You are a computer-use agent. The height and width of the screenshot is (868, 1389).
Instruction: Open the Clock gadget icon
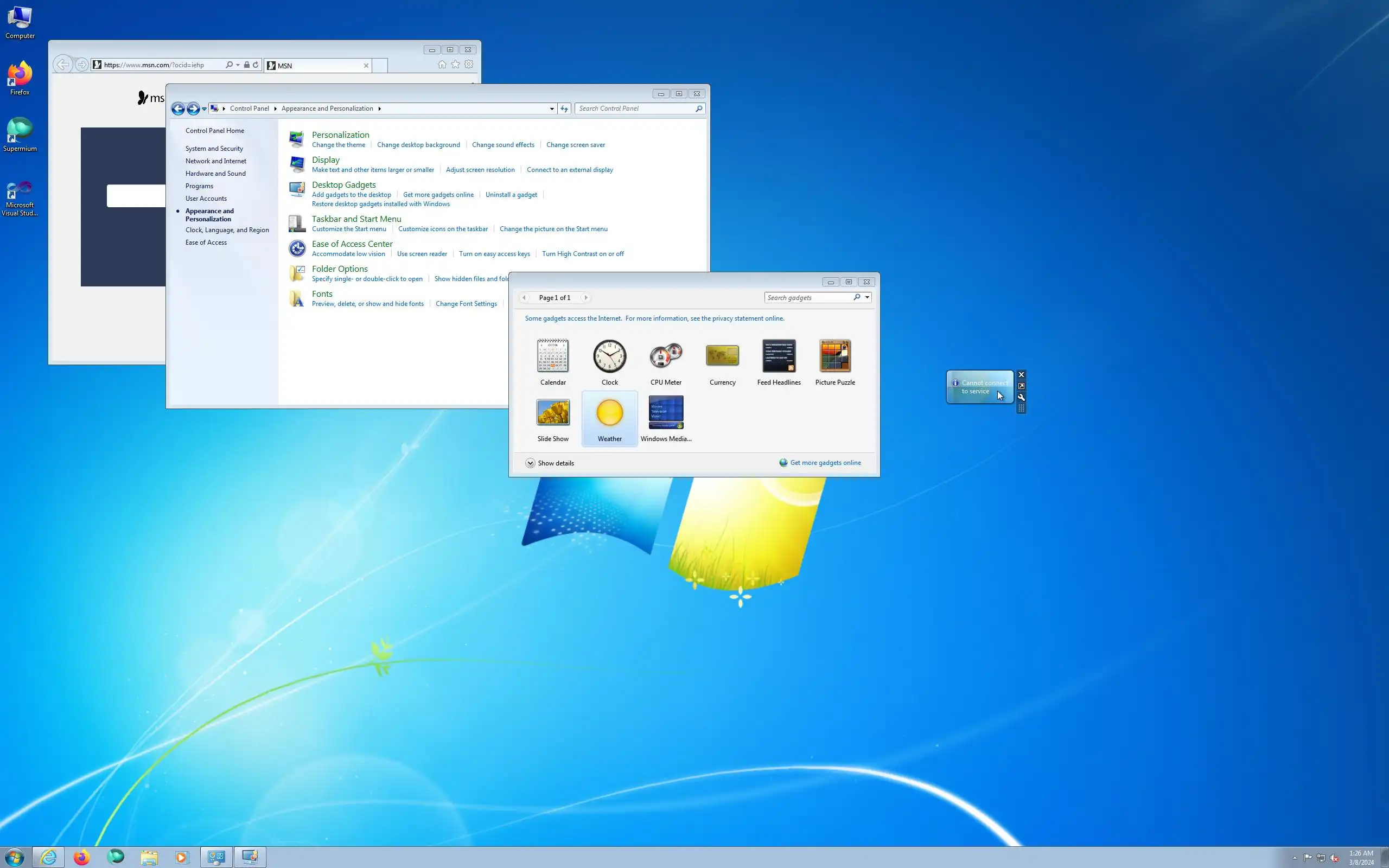coord(609,356)
